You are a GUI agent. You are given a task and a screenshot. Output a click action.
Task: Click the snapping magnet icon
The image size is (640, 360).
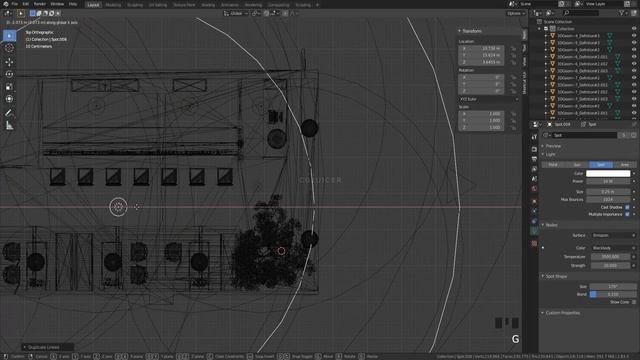(x=266, y=13)
